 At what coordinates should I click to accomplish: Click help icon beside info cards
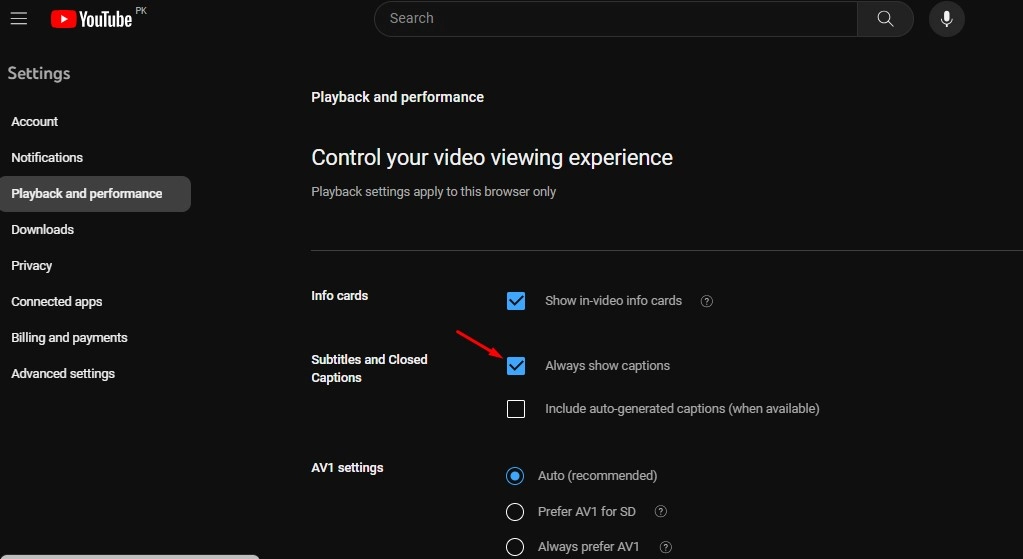pos(707,301)
